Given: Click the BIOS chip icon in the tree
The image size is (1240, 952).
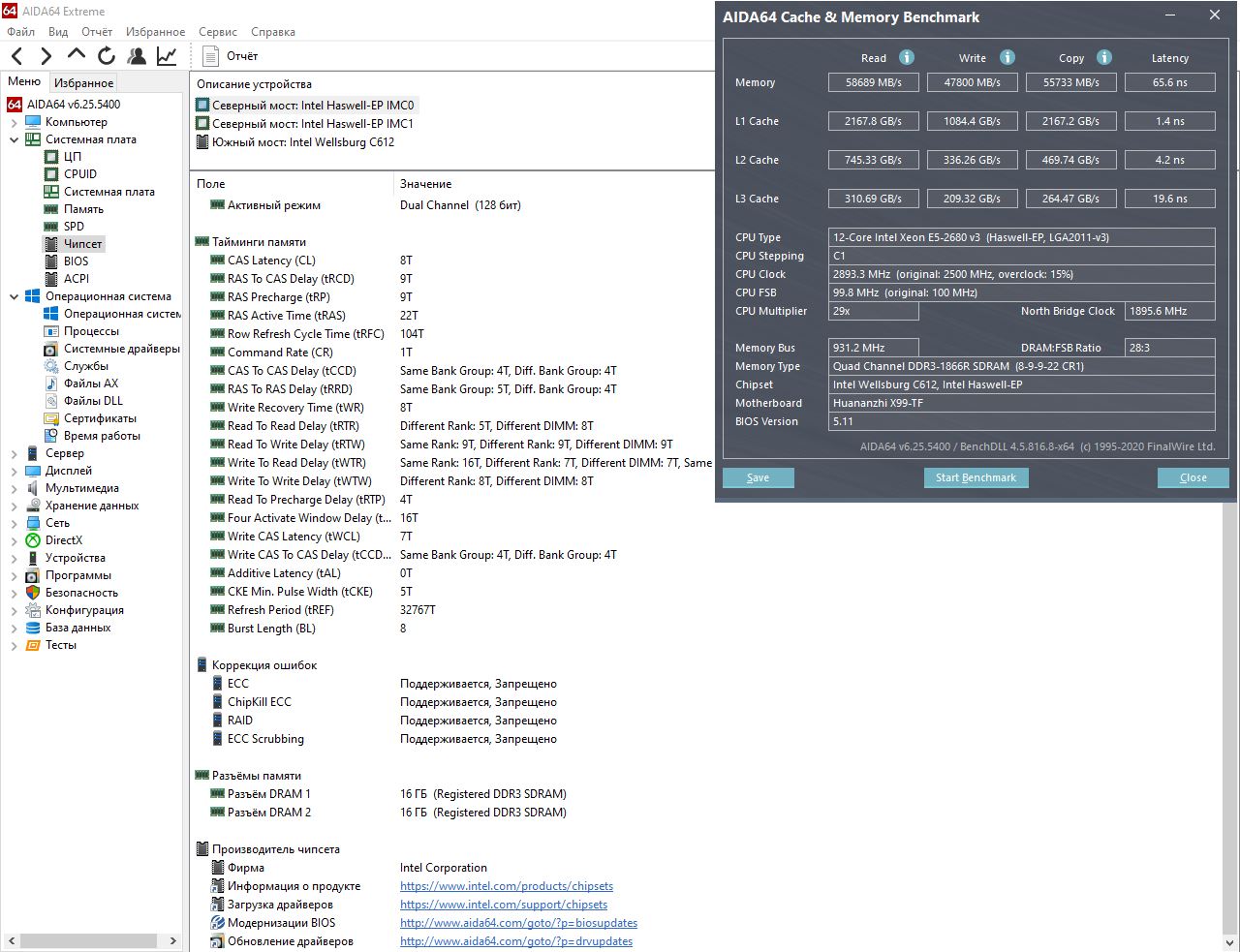Looking at the screenshot, I should (x=51, y=261).
